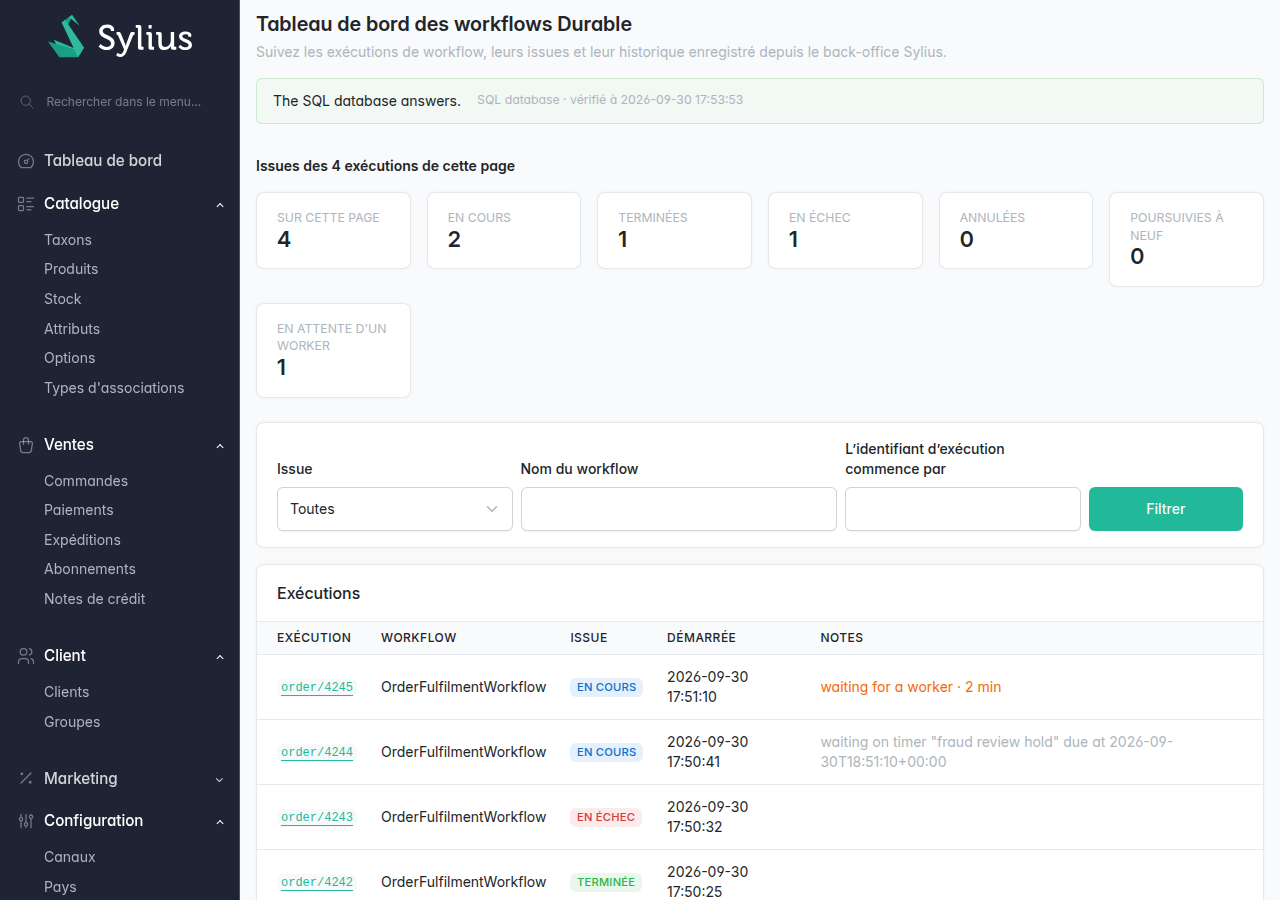Collapse the Client menu chevron
Screen dimensions: 1280x900
(220, 657)
